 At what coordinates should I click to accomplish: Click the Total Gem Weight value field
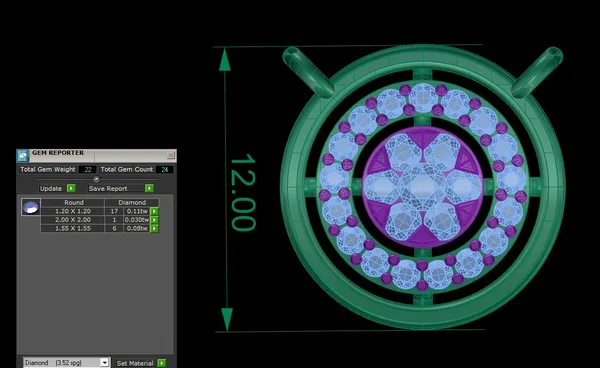tap(88, 169)
